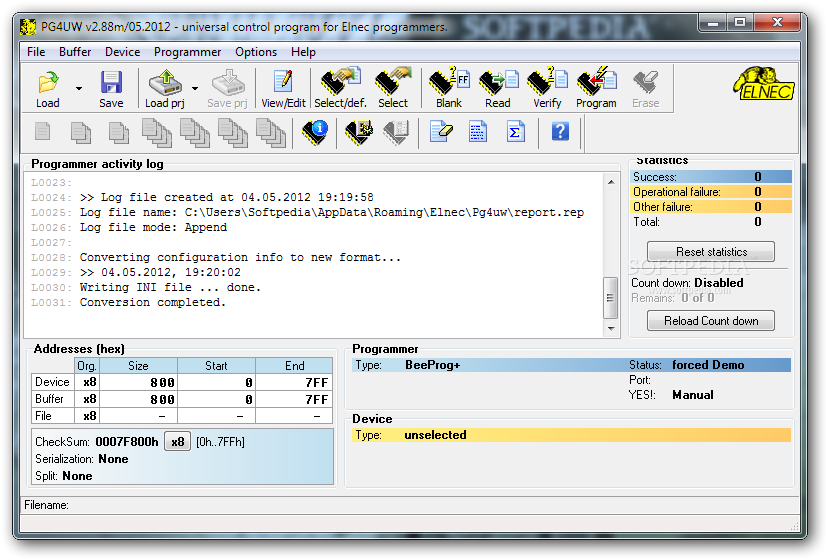Click the activity log scrollbar thumb

pyautogui.click(x=610, y=298)
